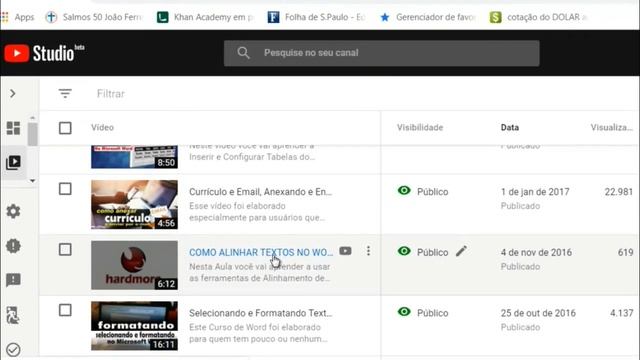Sort by the Visualiza... column header
The height and width of the screenshot is (360, 640).
pos(611,127)
